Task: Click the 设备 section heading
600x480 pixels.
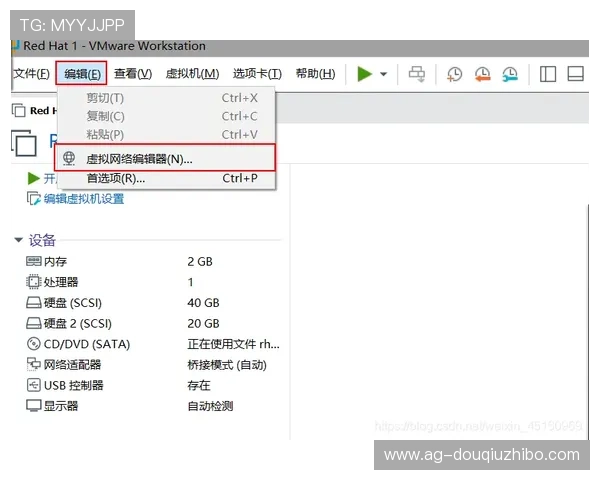Action: (42, 240)
